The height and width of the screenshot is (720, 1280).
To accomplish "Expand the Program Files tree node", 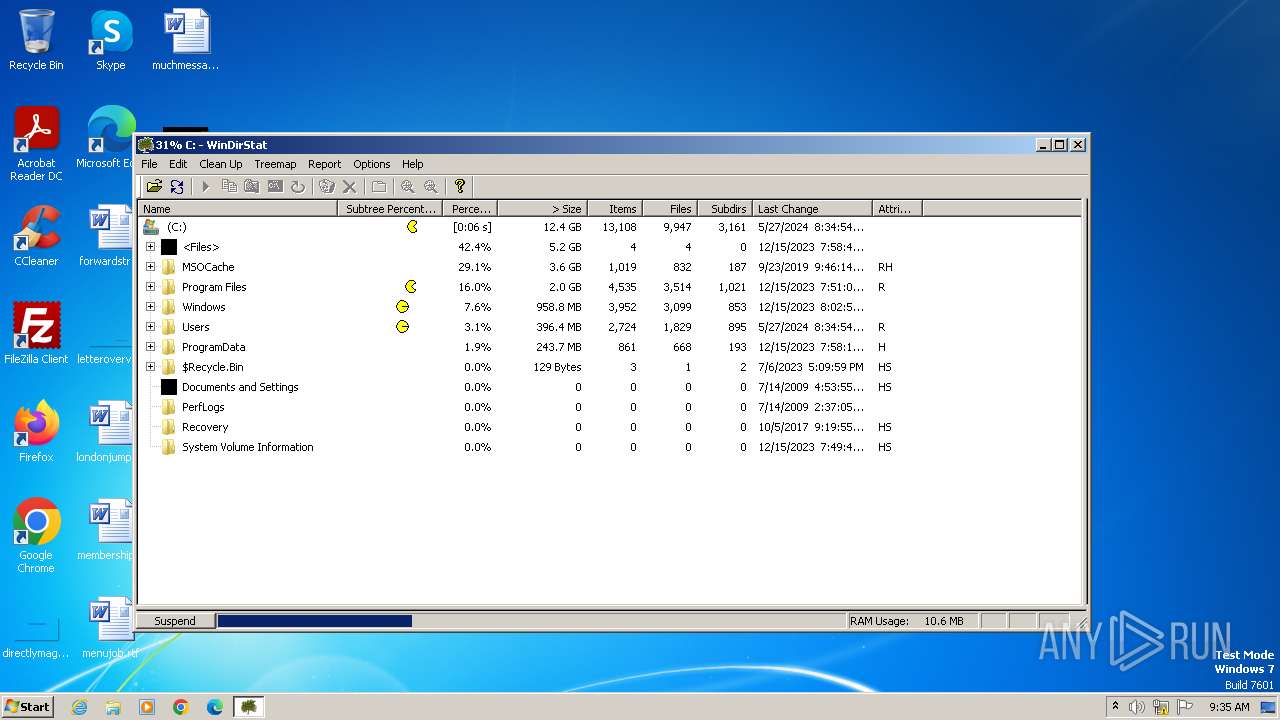I will coord(151,287).
